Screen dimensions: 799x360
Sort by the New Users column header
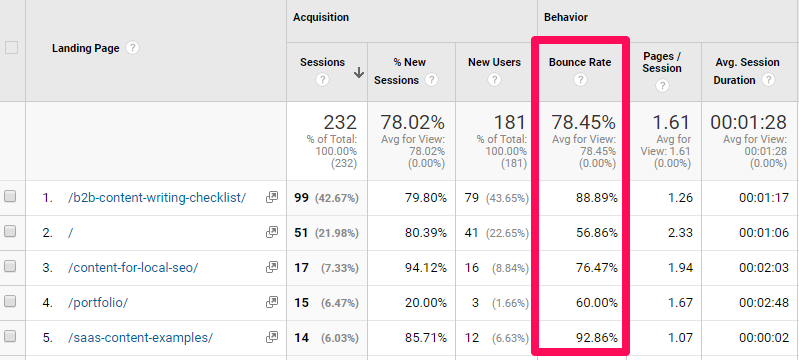coord(494,62)
